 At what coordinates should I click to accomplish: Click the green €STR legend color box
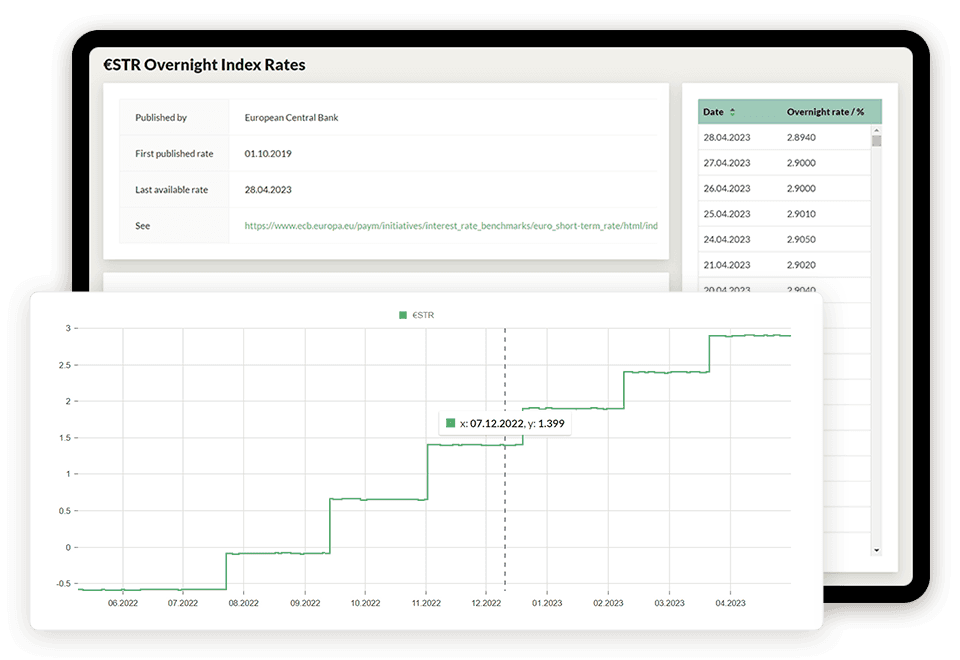(x=403, y=315)
